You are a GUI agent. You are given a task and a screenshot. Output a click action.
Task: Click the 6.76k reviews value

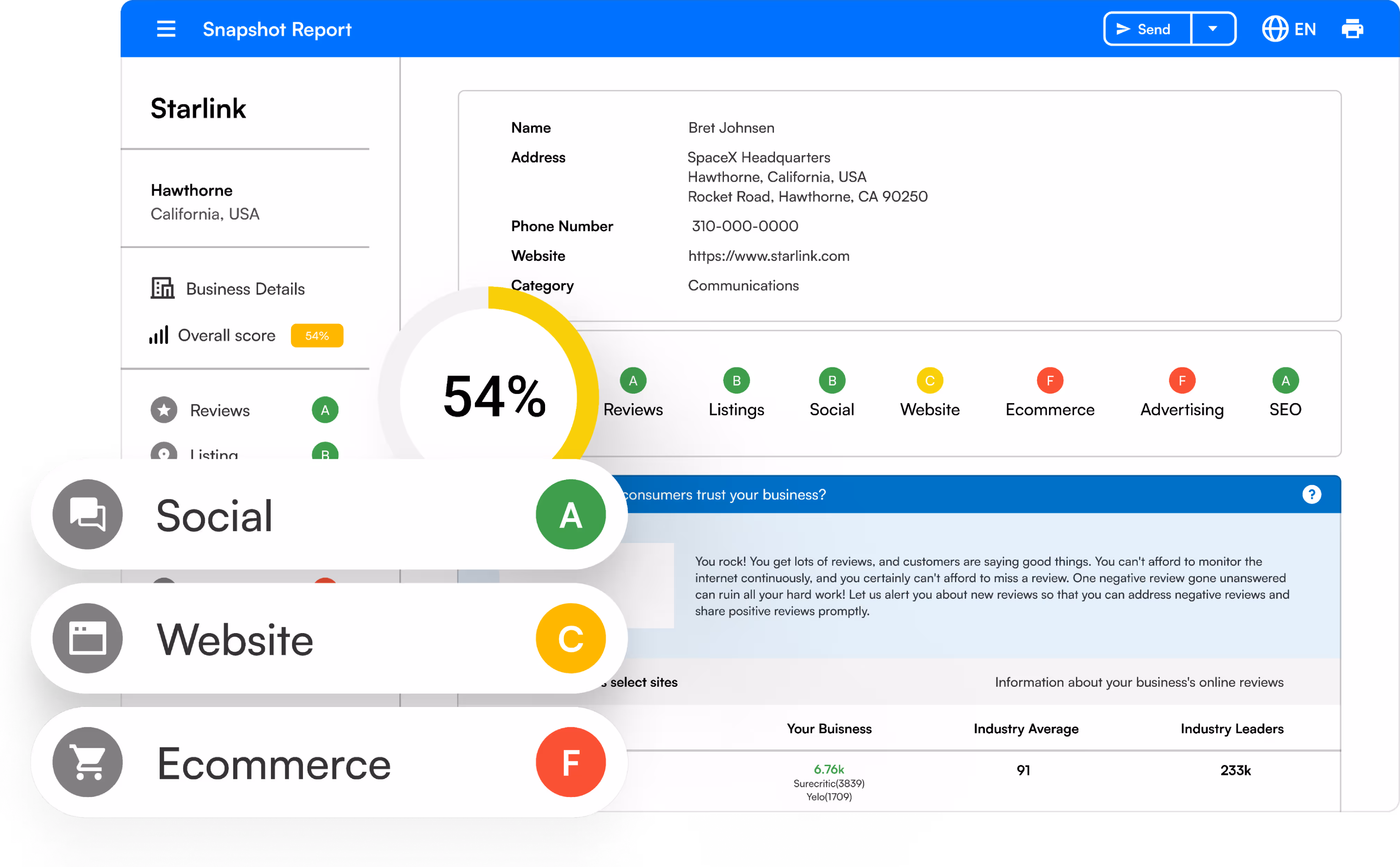829,769
